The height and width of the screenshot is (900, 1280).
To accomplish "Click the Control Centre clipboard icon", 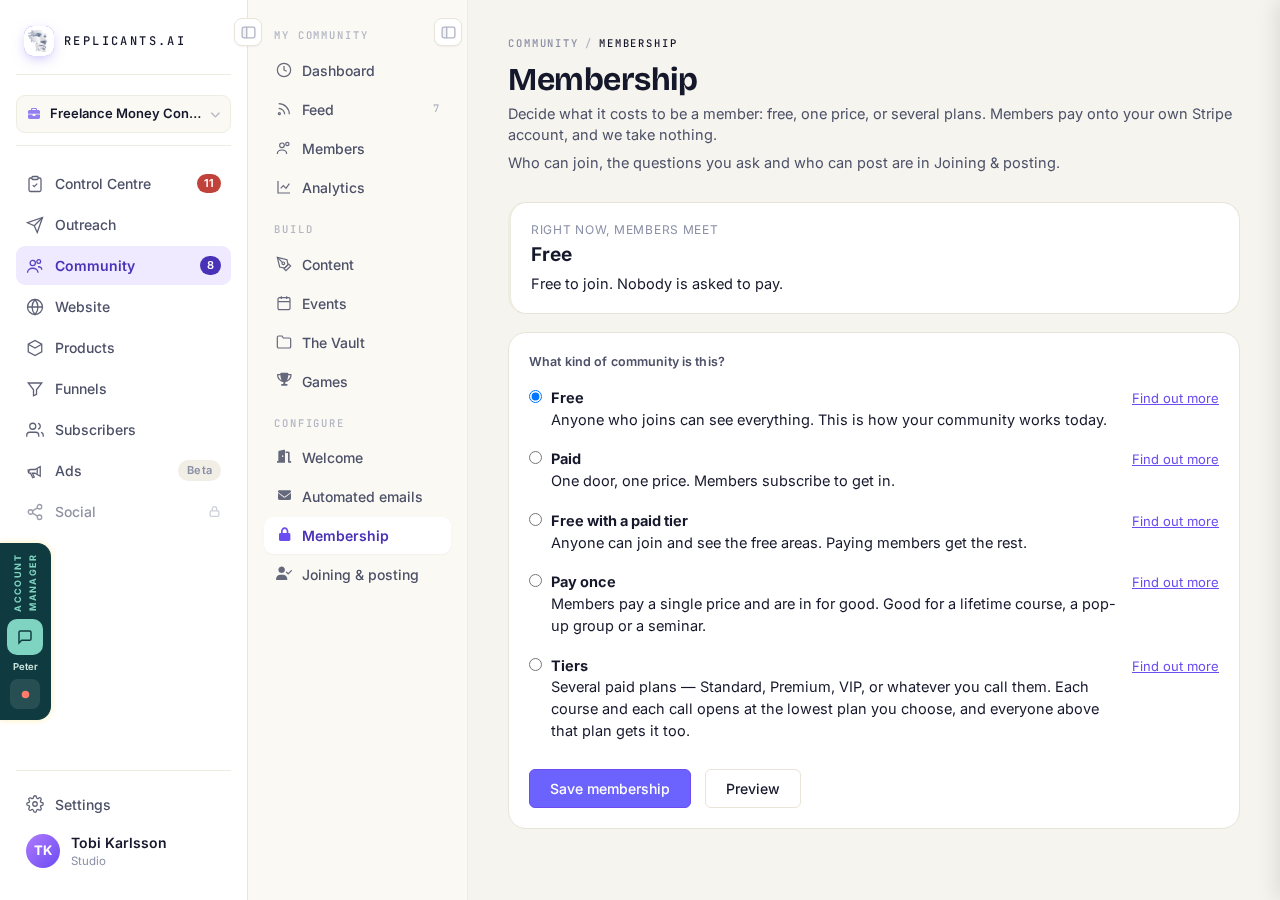I will pyautogui.click(x=35, y=184).
